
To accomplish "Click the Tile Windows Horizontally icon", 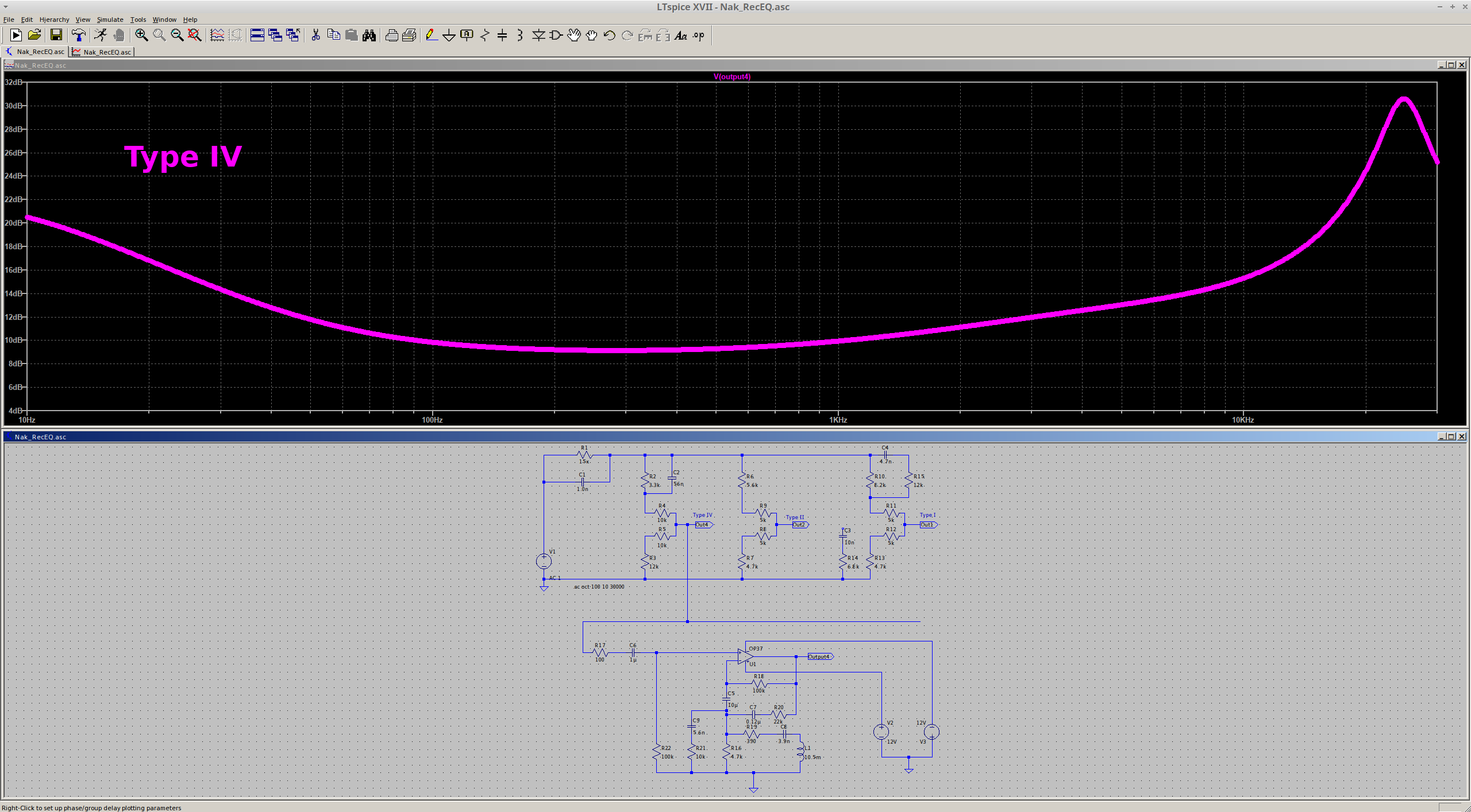I will click(x=257, y=36).
